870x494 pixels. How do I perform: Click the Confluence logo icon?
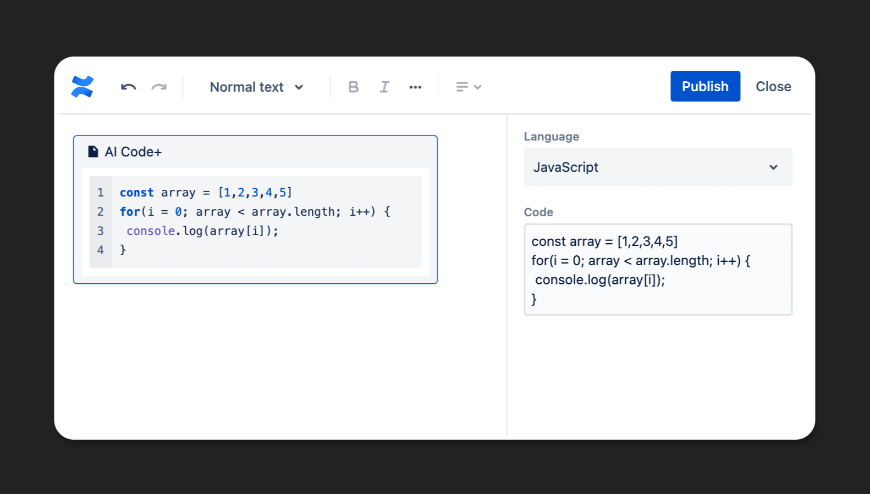pos(82,87)
